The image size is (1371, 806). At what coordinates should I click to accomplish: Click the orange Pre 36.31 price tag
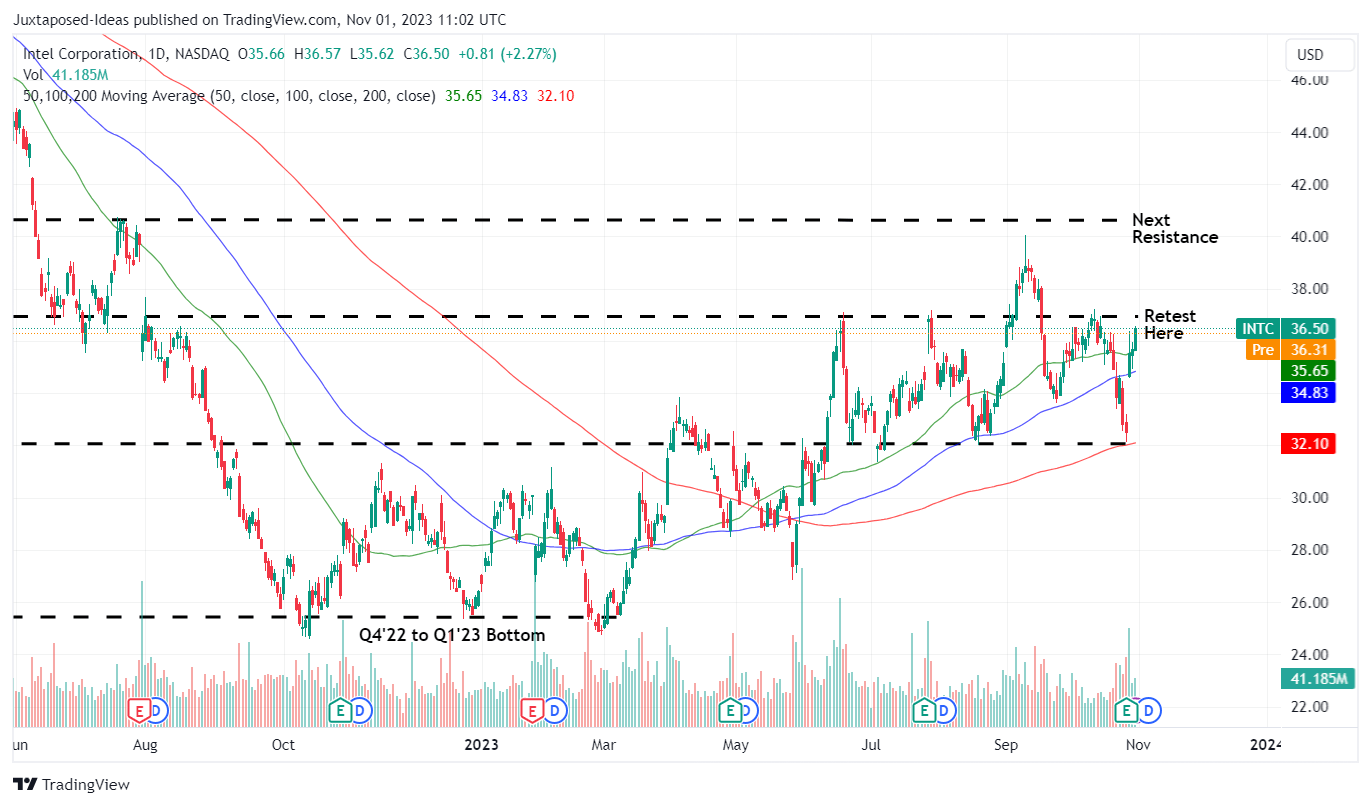(1290, 350)
